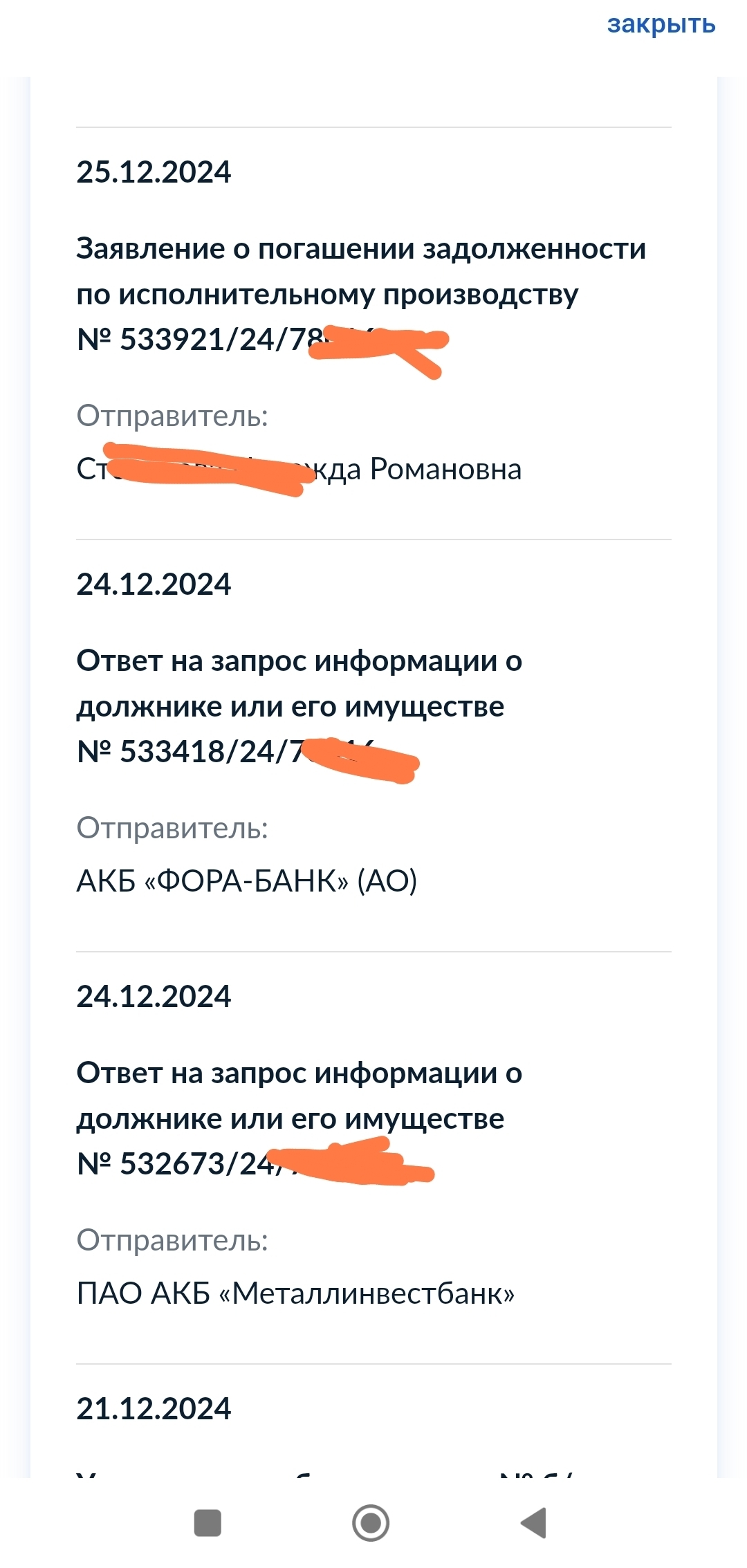The height and width of the screenshot is (1568, 747).
Task: Tap Отправитель label above Романовна name
Action: tap(172, 416)
